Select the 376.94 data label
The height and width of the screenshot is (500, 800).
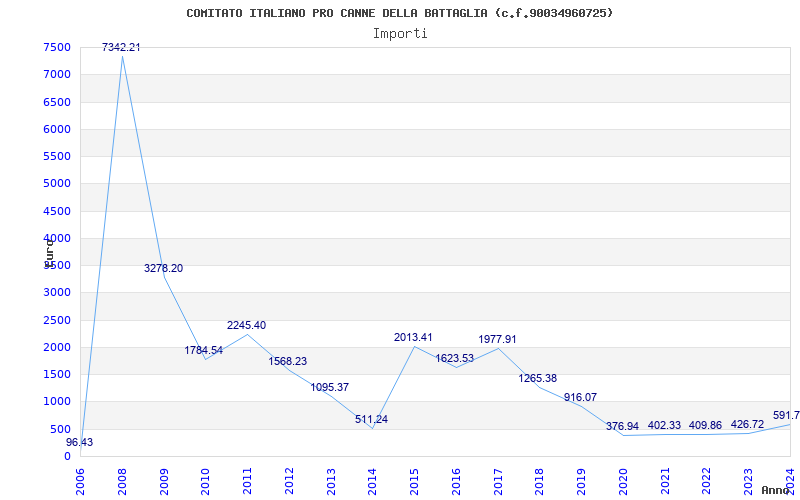(622, 427)
